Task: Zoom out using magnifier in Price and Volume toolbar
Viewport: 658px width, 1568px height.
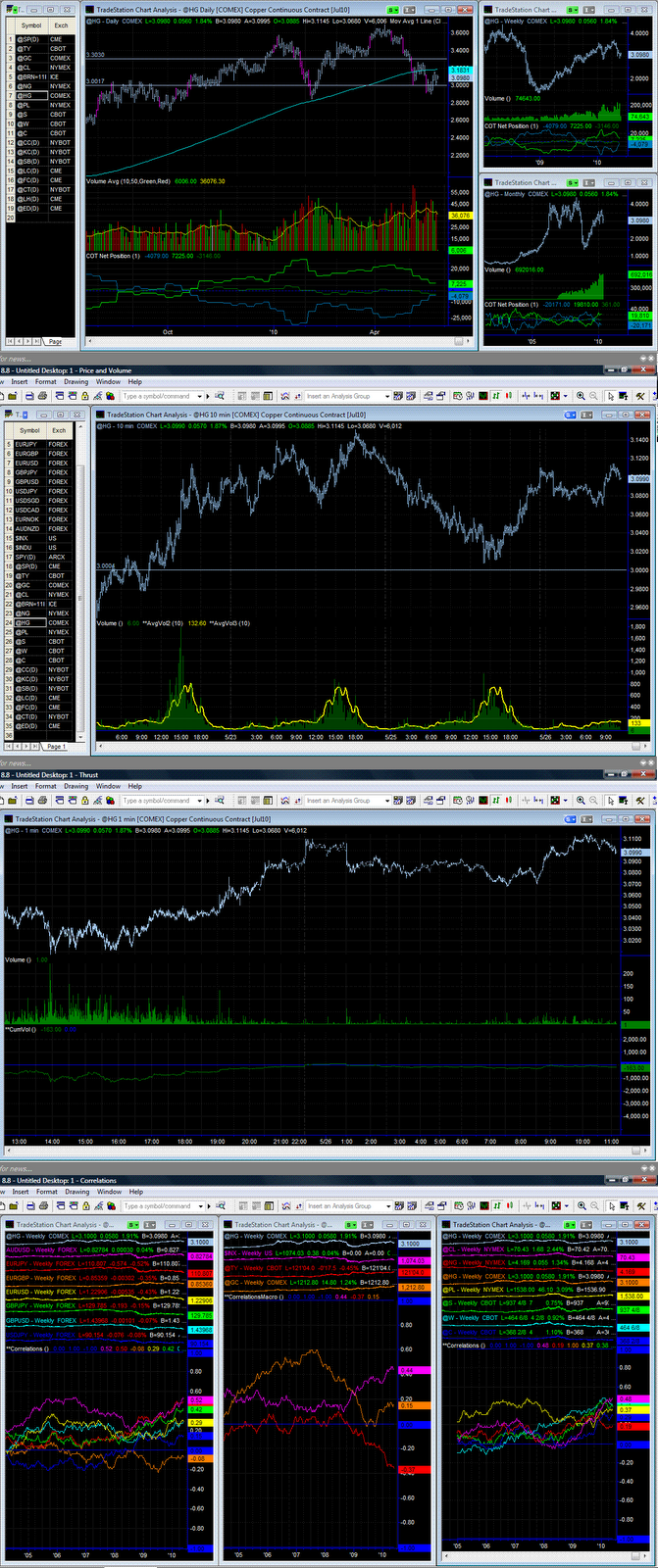Action: 593,396
